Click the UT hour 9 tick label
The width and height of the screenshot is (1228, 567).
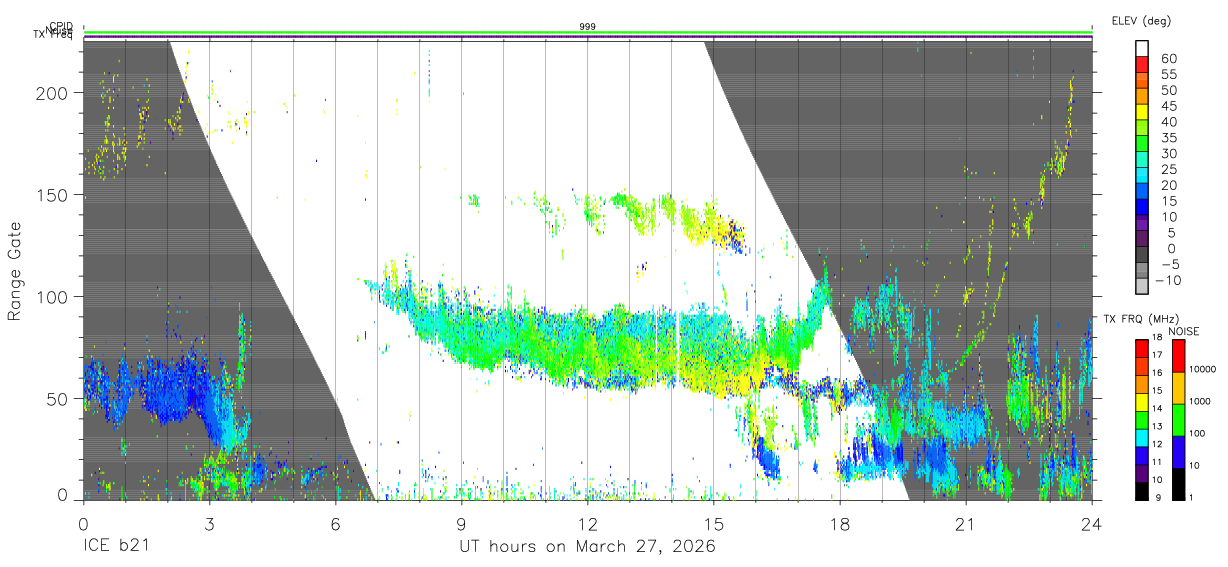point(461,523)
